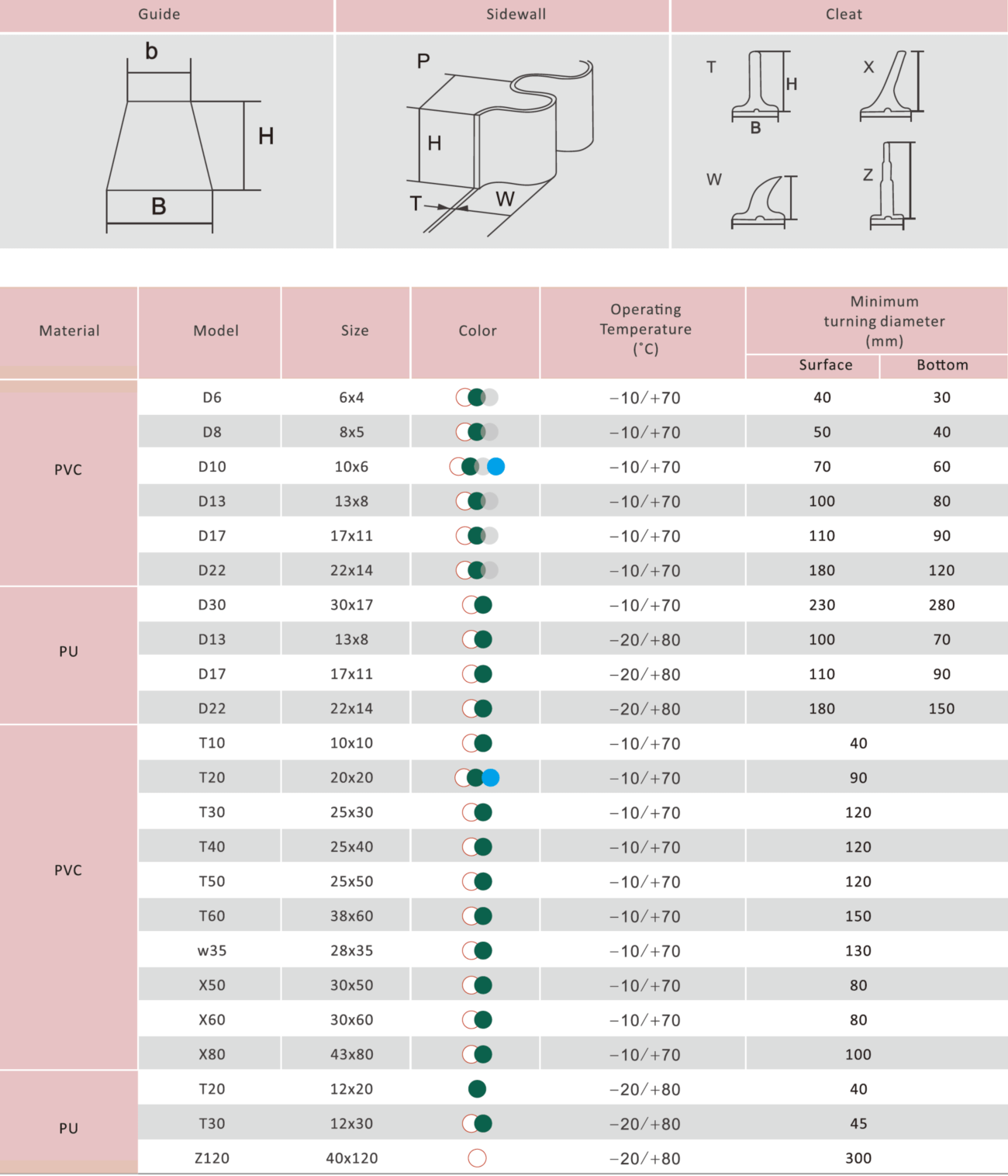Click the Bottom sub-column header
Screen dimensions: 1008x1176
coord(942,365)
